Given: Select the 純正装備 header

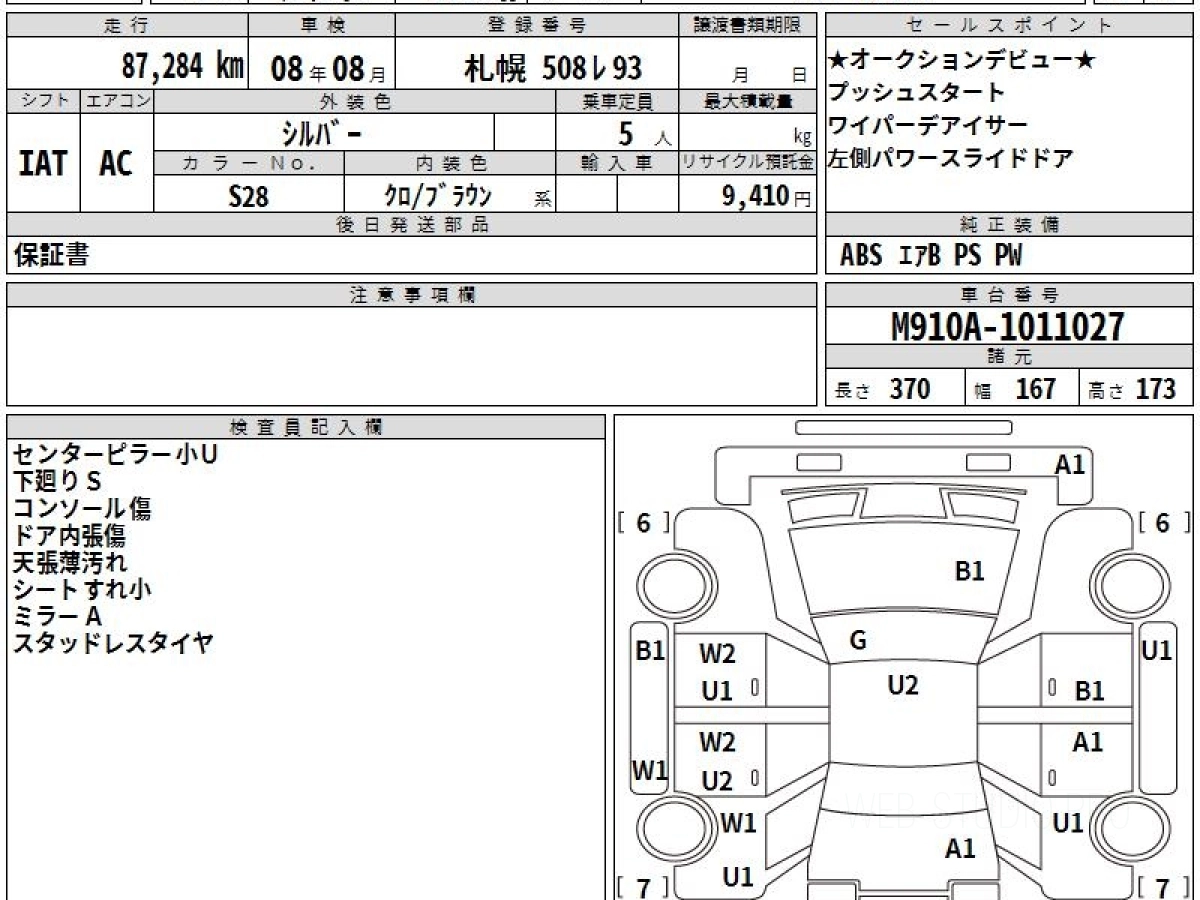Looking at the screenshot, I should pyautogui.click(x=1010, y=225).
